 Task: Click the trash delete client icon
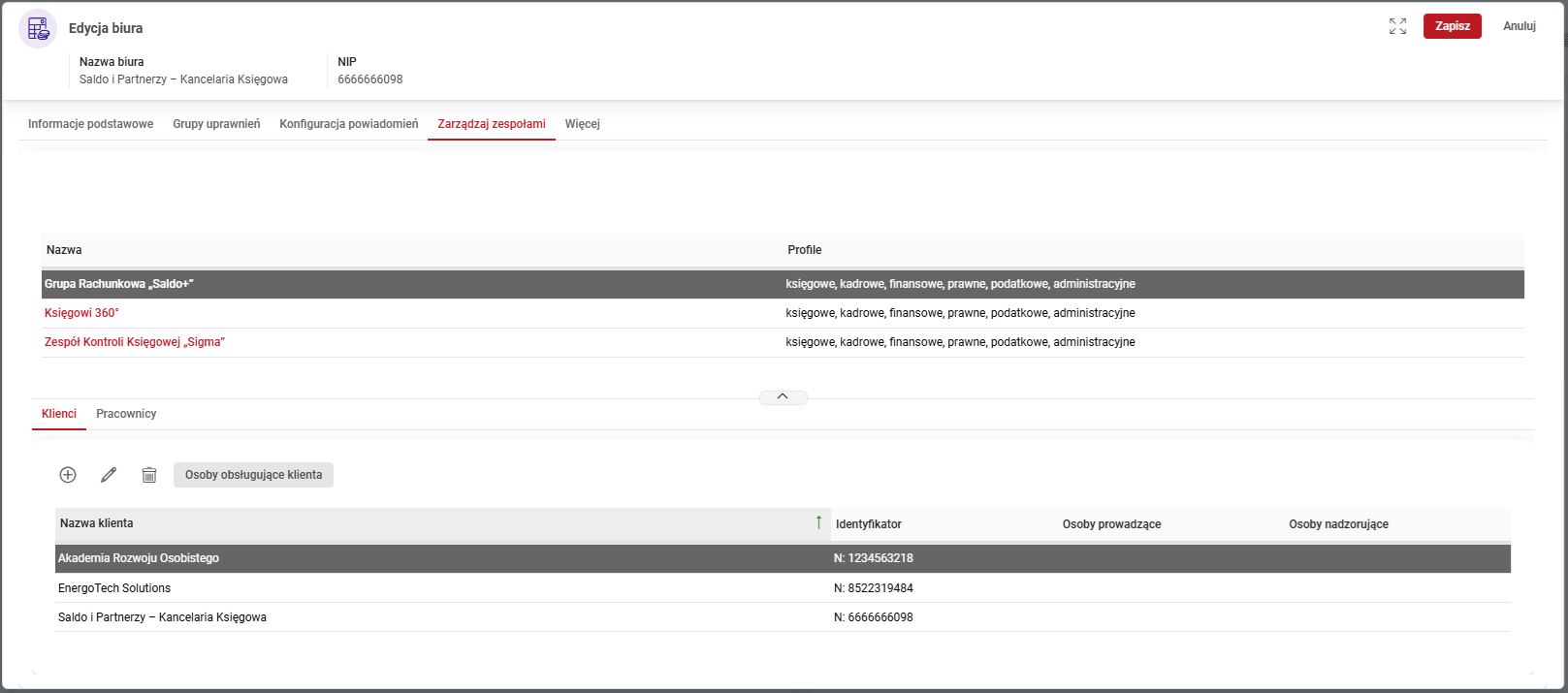pyautogui.click(x=149, y=475)
